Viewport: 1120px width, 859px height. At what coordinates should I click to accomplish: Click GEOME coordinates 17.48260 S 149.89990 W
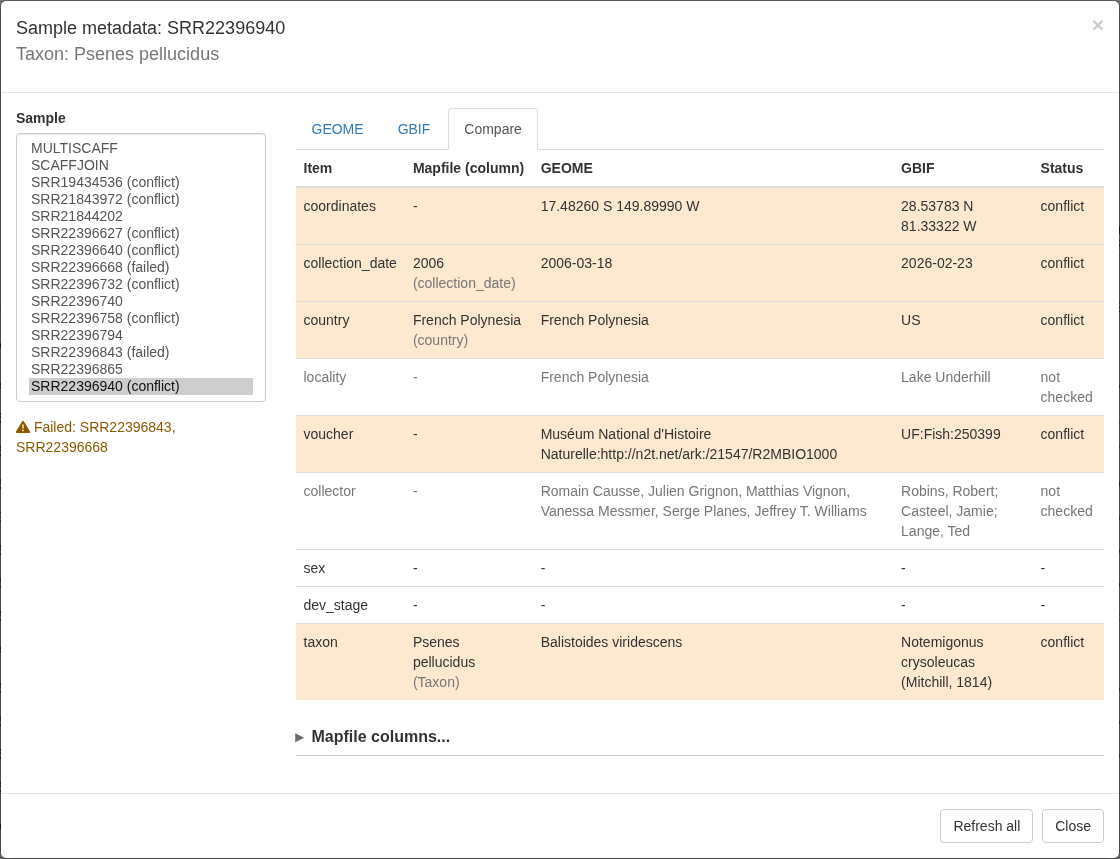tap(619, 206)
